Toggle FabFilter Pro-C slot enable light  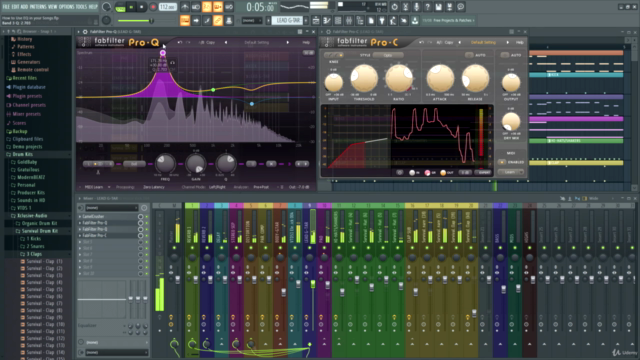pos(147,236)
